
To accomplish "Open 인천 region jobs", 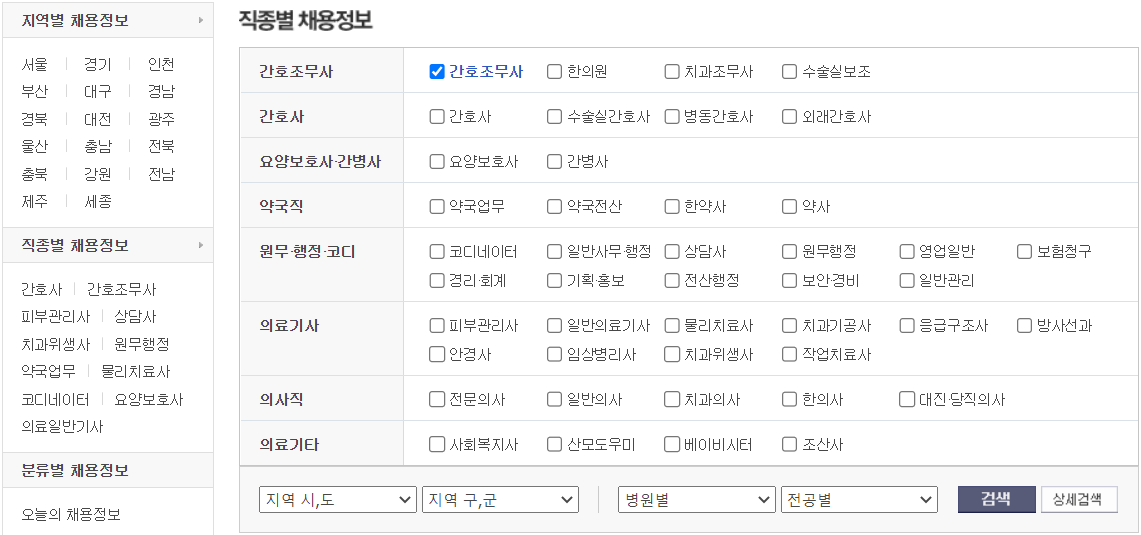I will click(161, 64).
